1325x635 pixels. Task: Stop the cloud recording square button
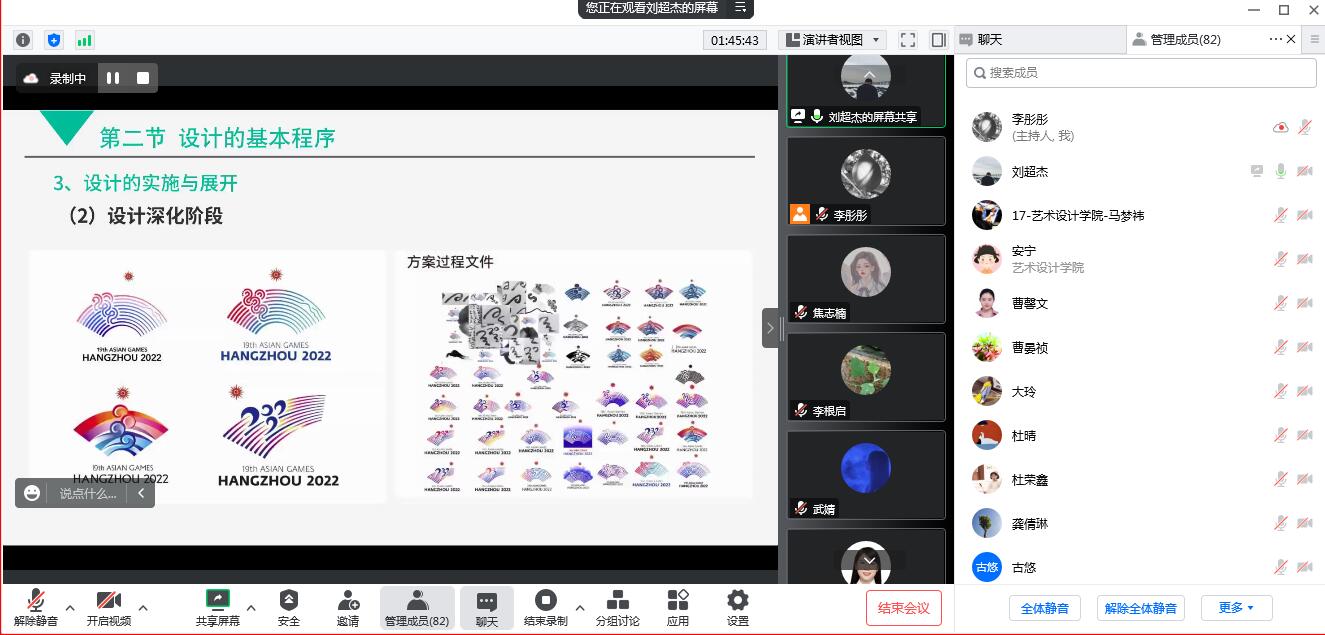(143, 78)
